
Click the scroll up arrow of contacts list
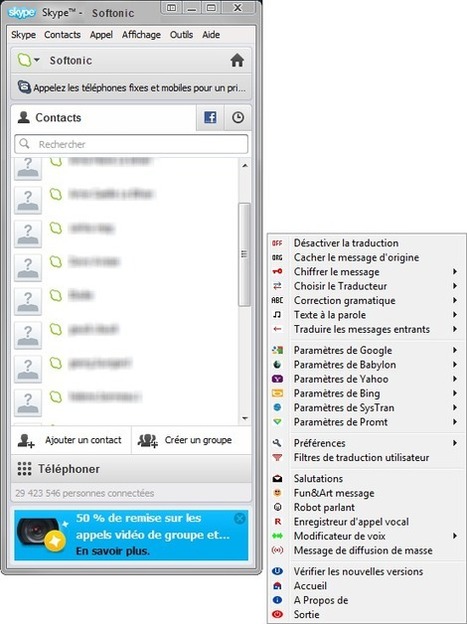244,165
